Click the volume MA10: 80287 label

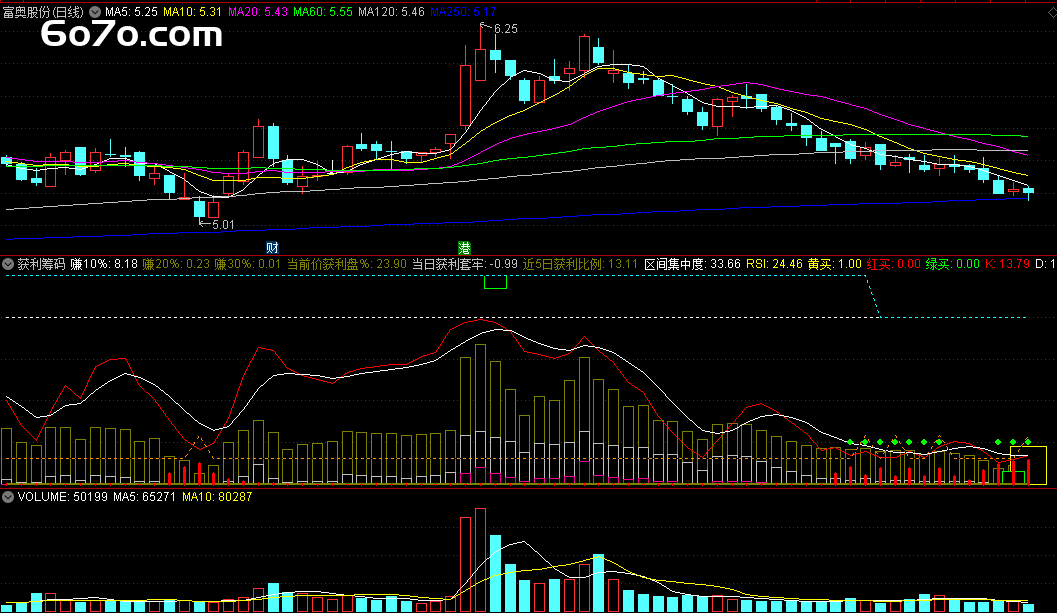click(x=217, y=497)
